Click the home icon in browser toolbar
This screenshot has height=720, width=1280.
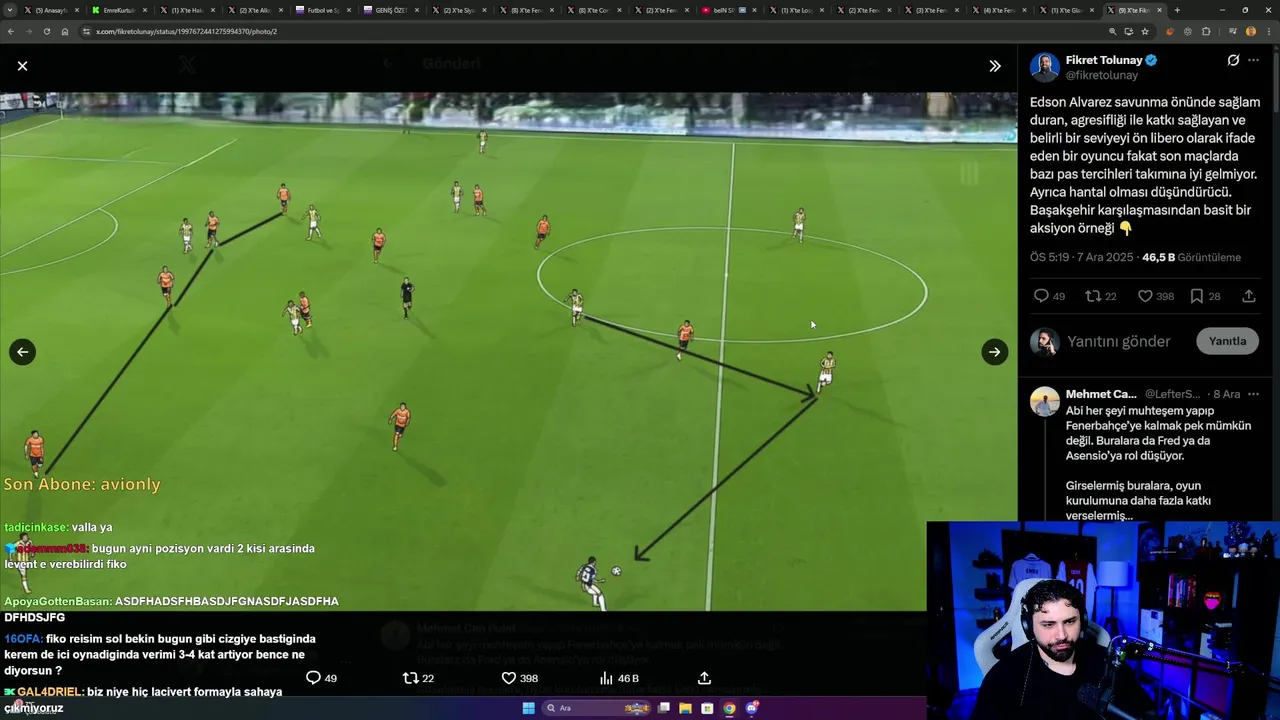click(65, 31)
